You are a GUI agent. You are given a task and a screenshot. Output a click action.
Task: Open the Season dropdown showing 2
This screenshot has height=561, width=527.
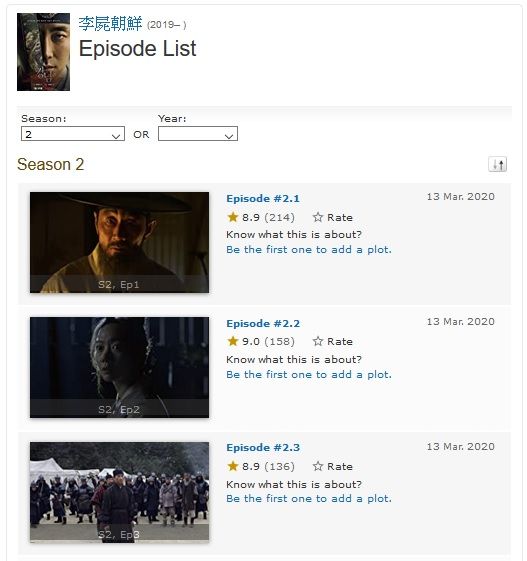click(x=73, y=134)
